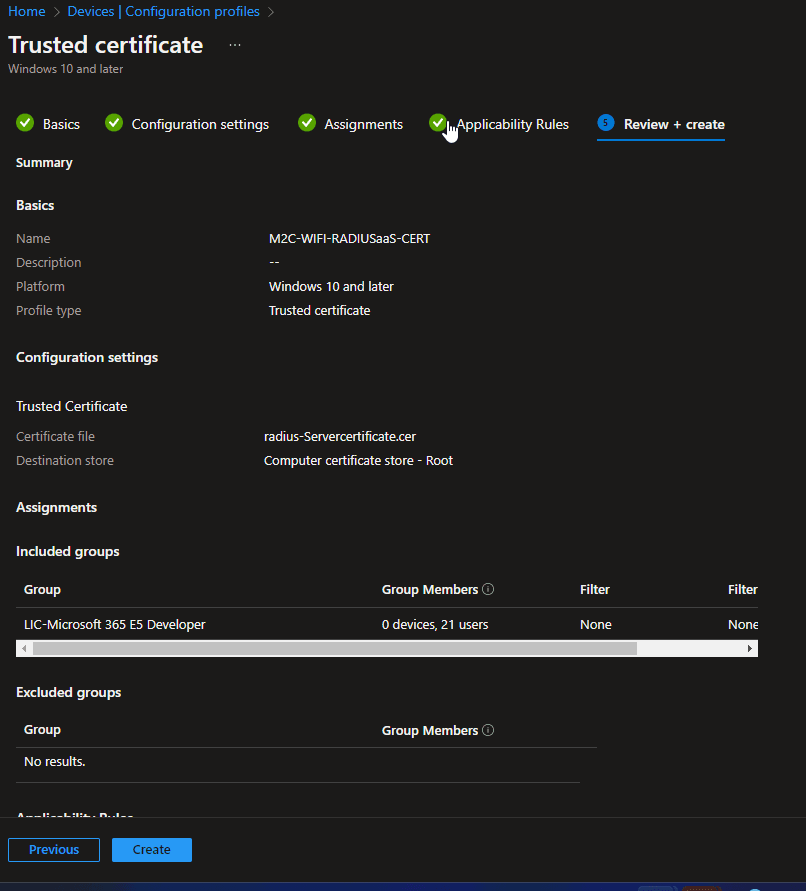
Task: Select the LIC-Microsoft 365 E5 Developer group
Action: click(115, 624)
